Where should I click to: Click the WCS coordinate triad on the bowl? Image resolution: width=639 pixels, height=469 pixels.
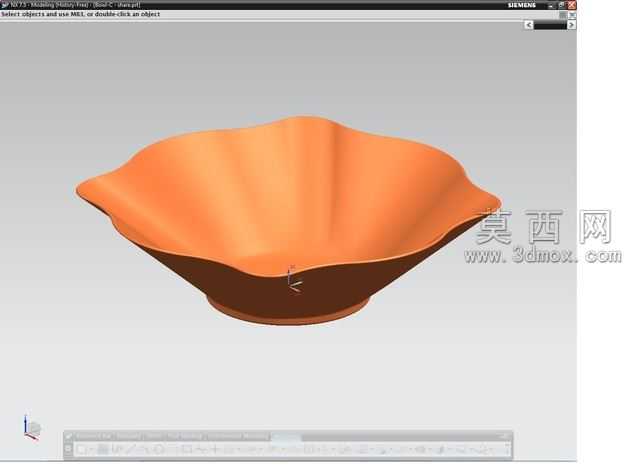pyautogui.click(x=294, y=279)
